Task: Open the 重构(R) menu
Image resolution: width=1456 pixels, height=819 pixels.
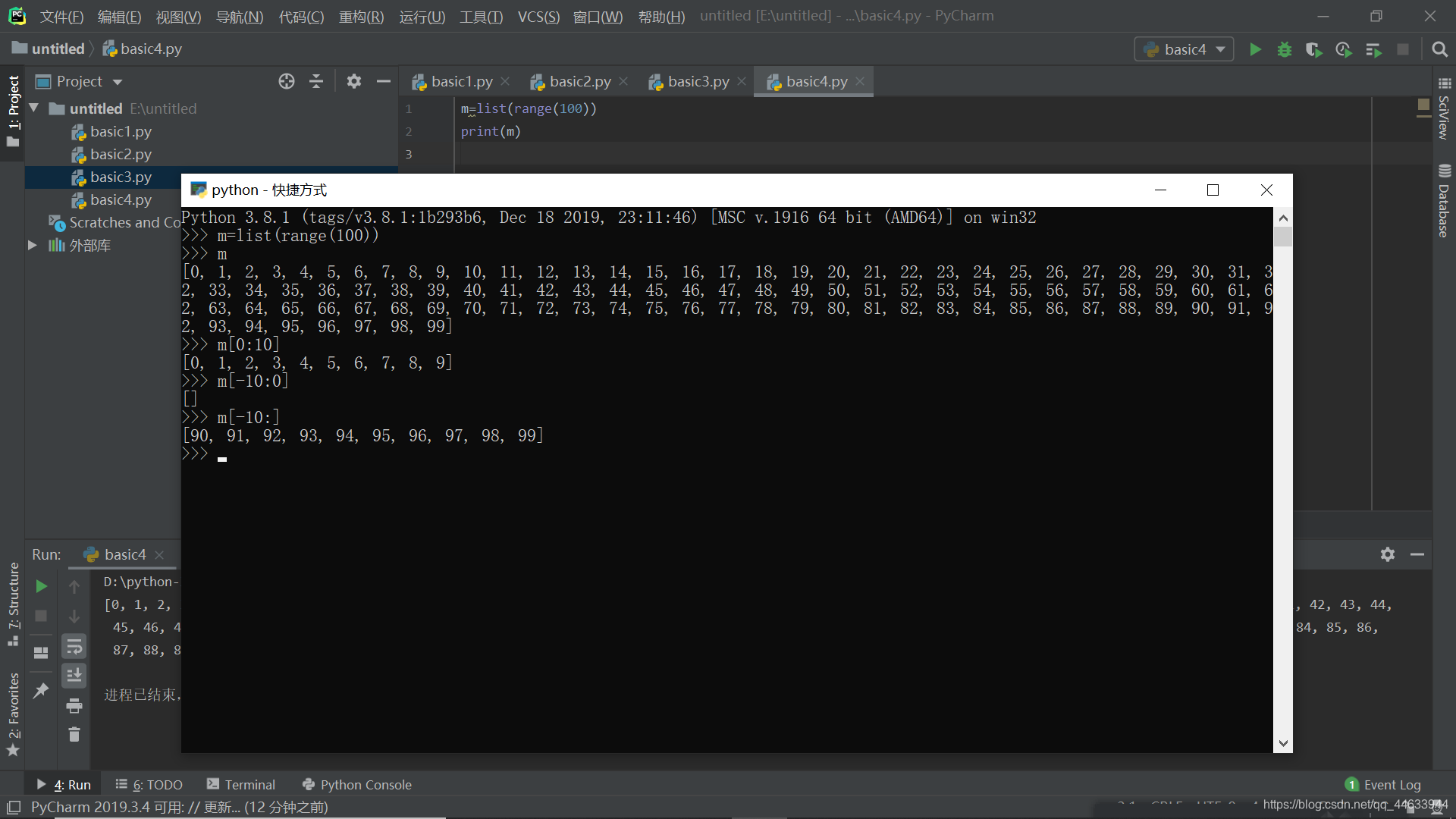Action: 361,17
